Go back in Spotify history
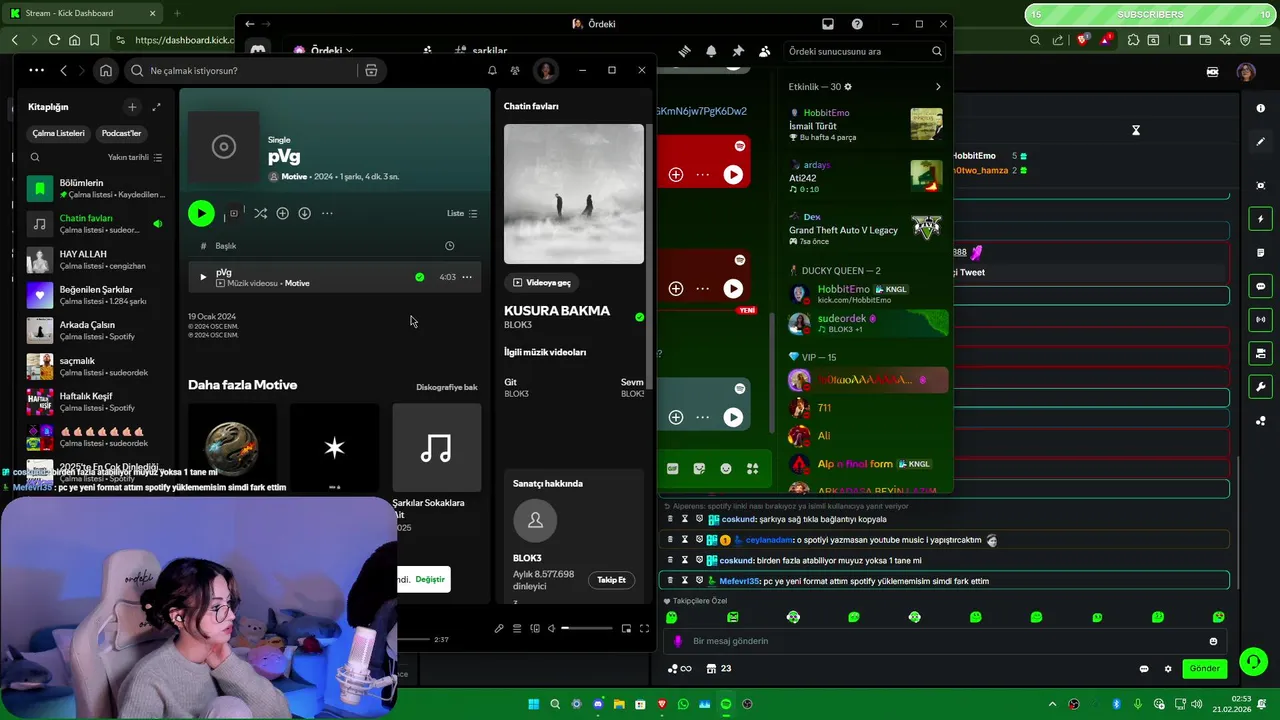This screenshot has width=1280, height=720. click(64, 71)
